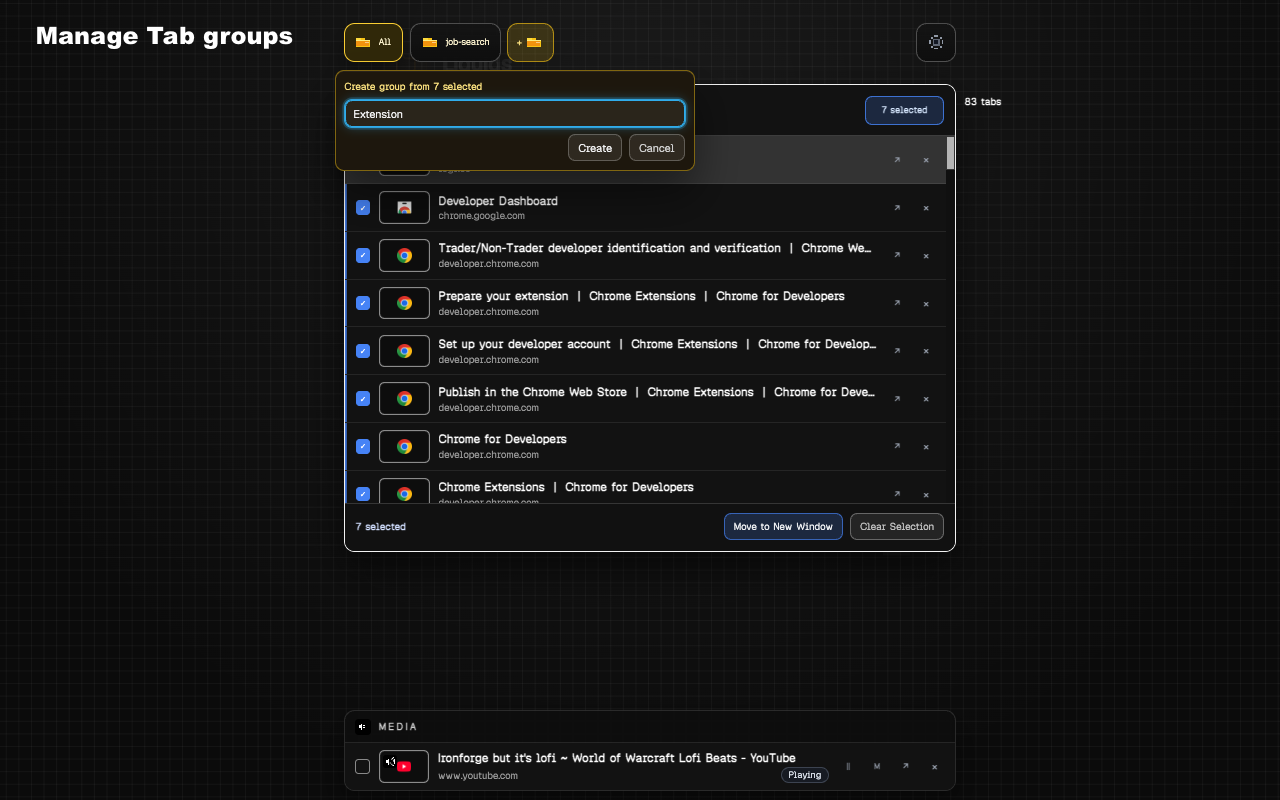The height and width of the screenshot is (800, 1280).
Task: Open Developer Dashboard tab via its arrow icon
Action: coord(896,208)
